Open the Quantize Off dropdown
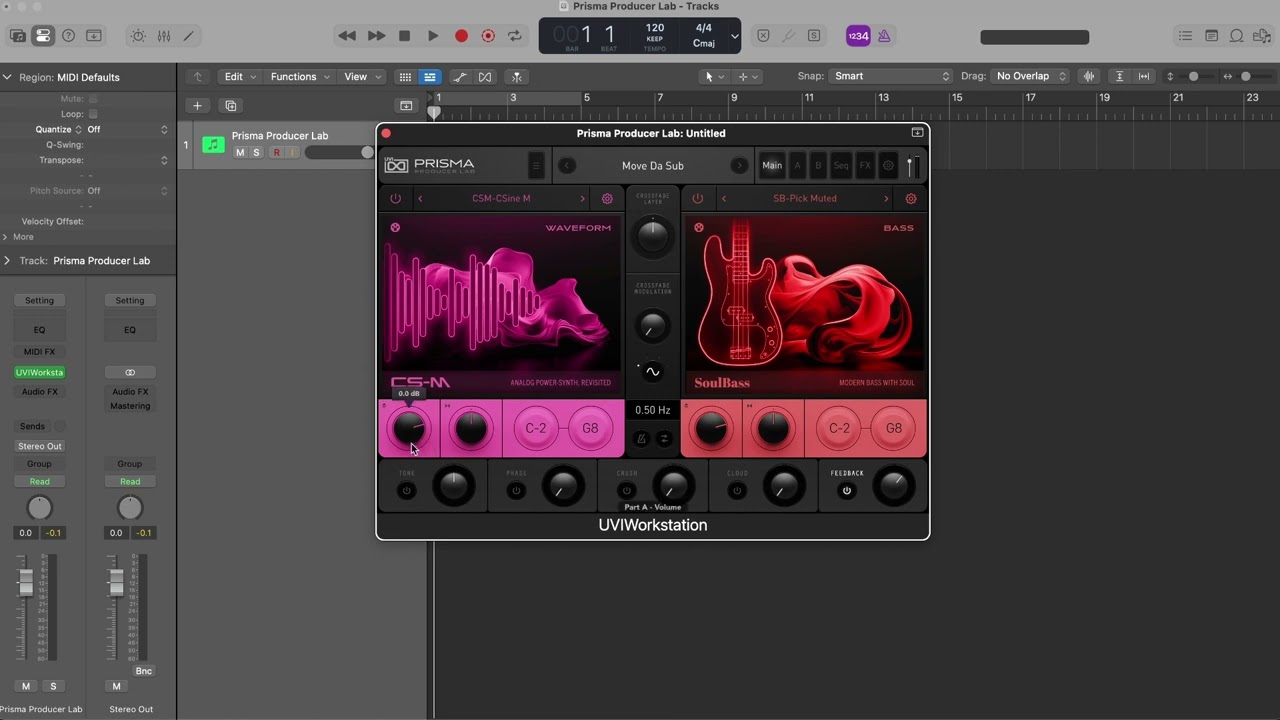Screen dimensions: 1280x720 point(128,130)
